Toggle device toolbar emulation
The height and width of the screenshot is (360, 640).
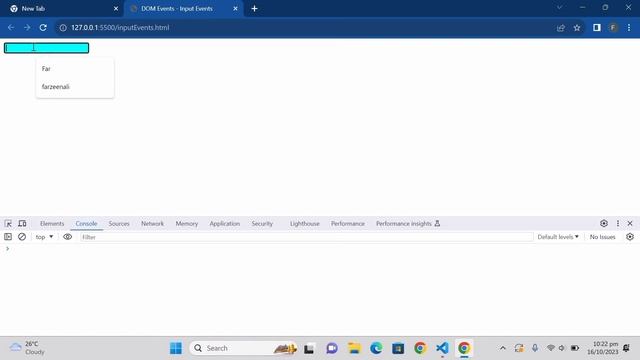[22, 223]
